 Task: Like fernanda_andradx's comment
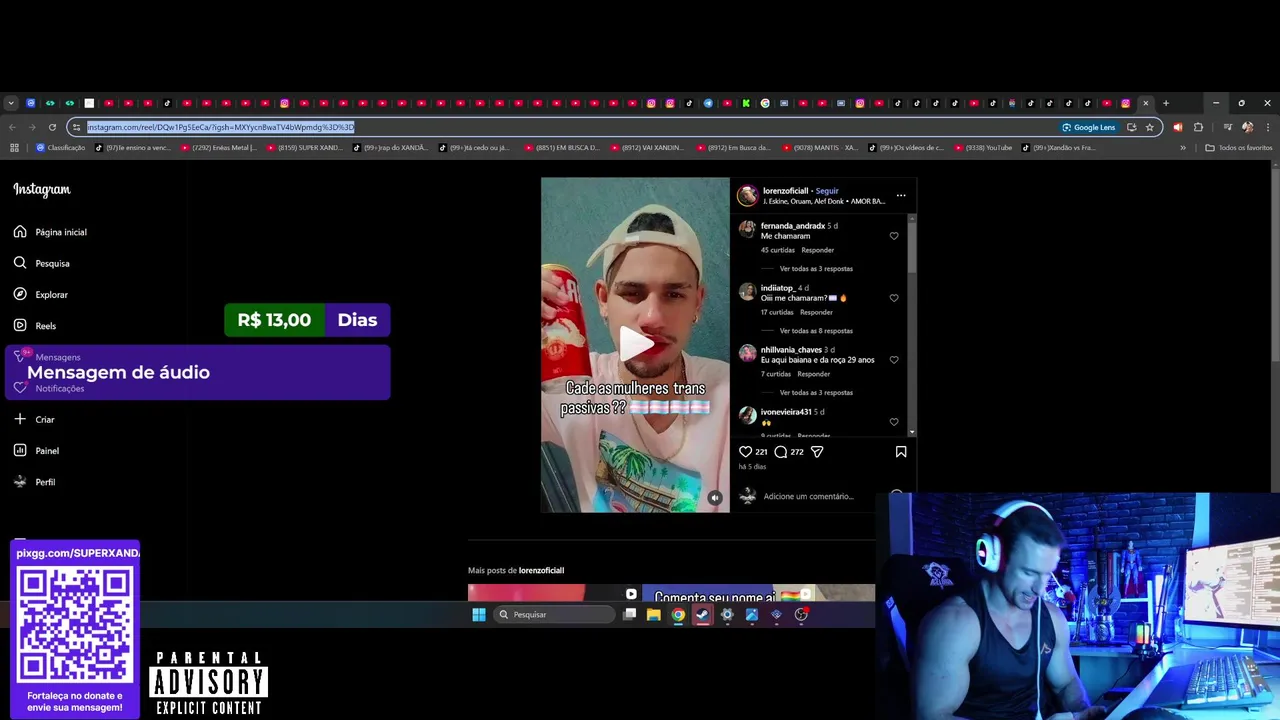[894, 236]
